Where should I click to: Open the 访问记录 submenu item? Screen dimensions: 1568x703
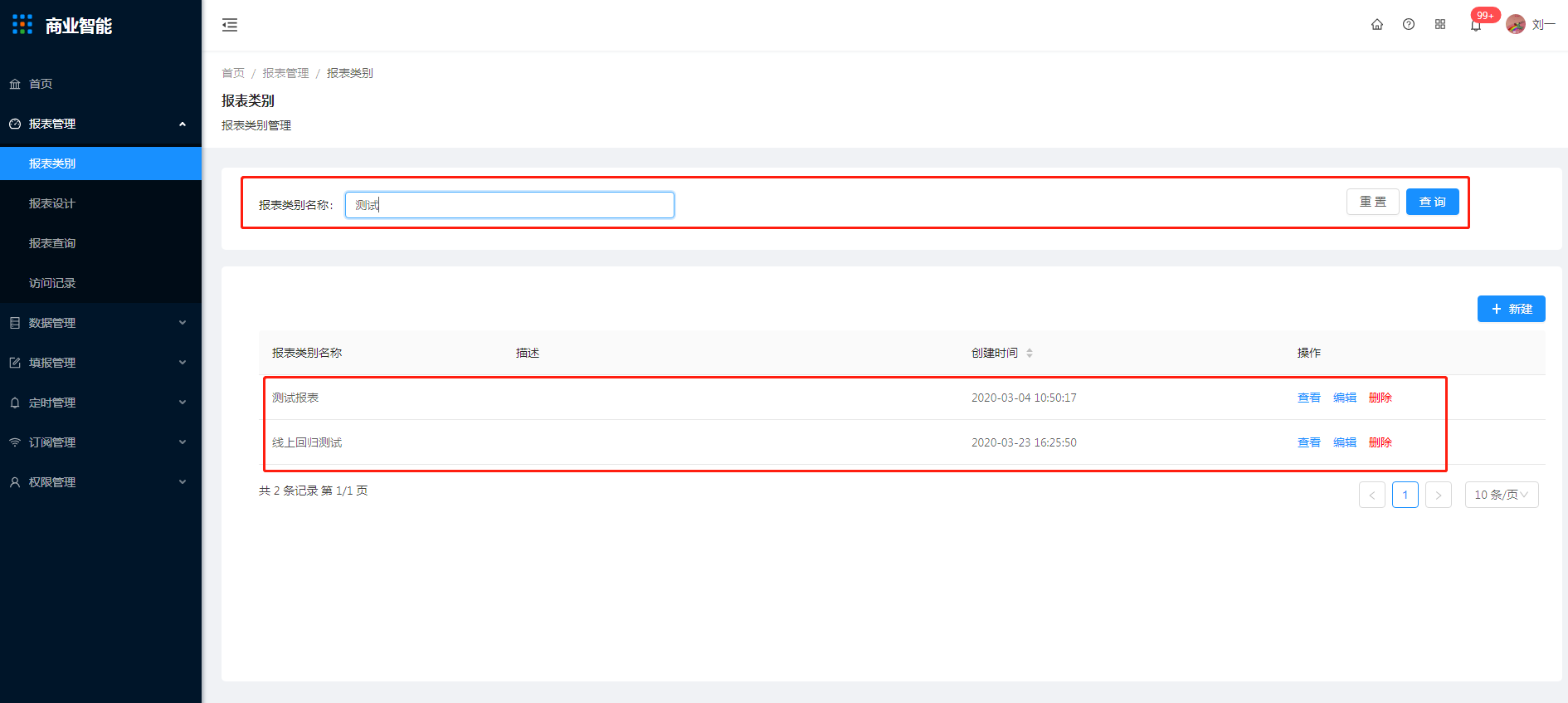[x=100, y=283]
